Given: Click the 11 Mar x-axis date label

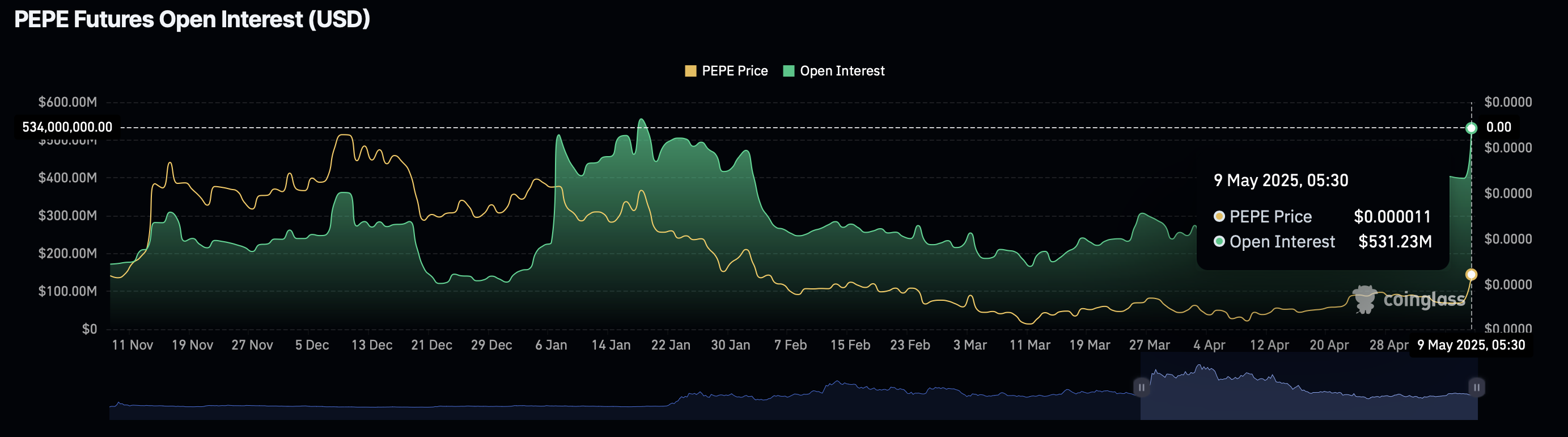Looking at the screenshot, I should [1030, 345].
